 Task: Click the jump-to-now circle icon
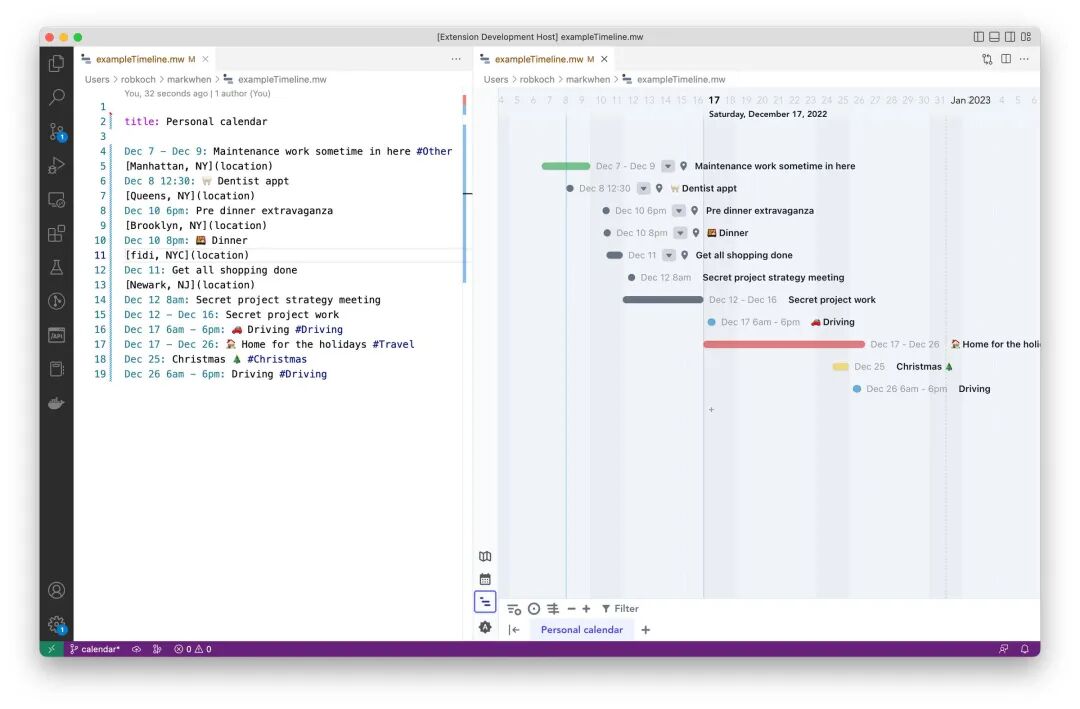(534, 609)
